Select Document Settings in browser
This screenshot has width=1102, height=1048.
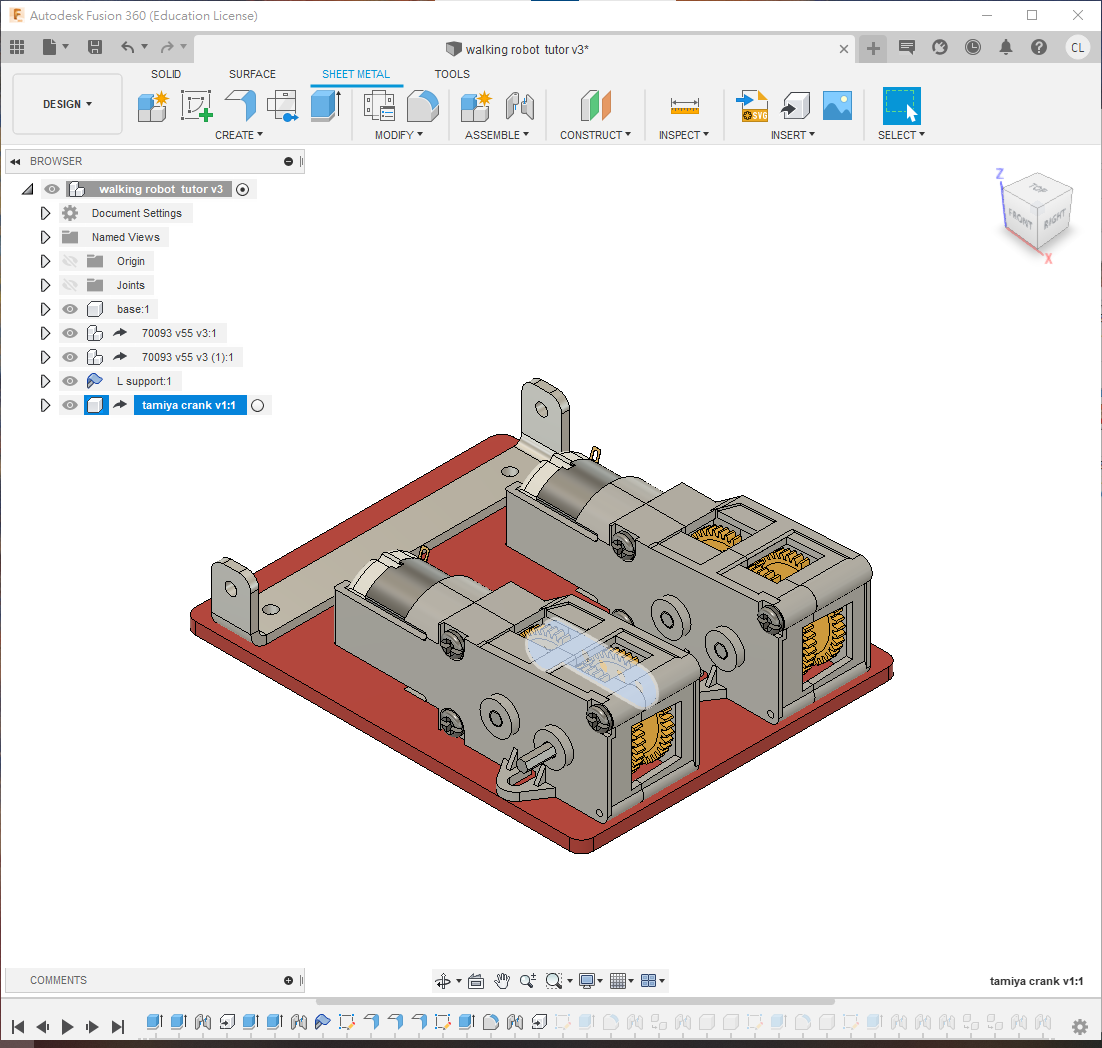(x=136, y=213)
